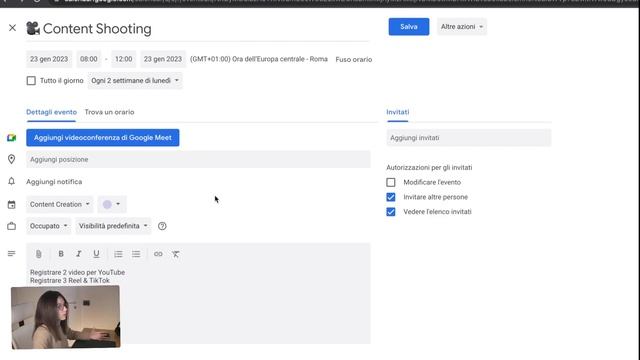Uncheck Vedere l'elenco invitati

(391, 211)
